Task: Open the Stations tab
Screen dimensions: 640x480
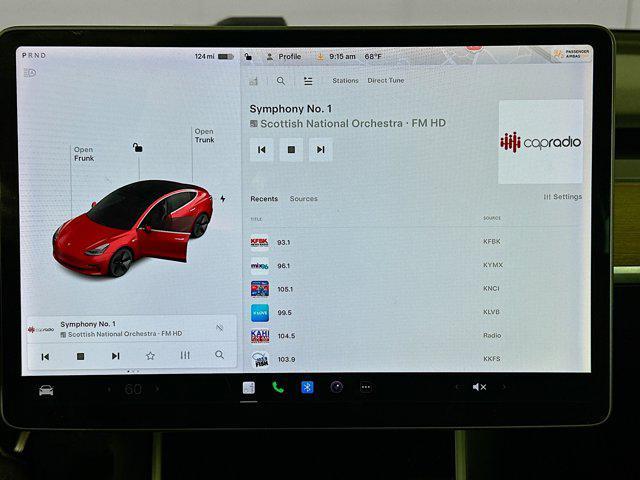Action: (345, 81)
